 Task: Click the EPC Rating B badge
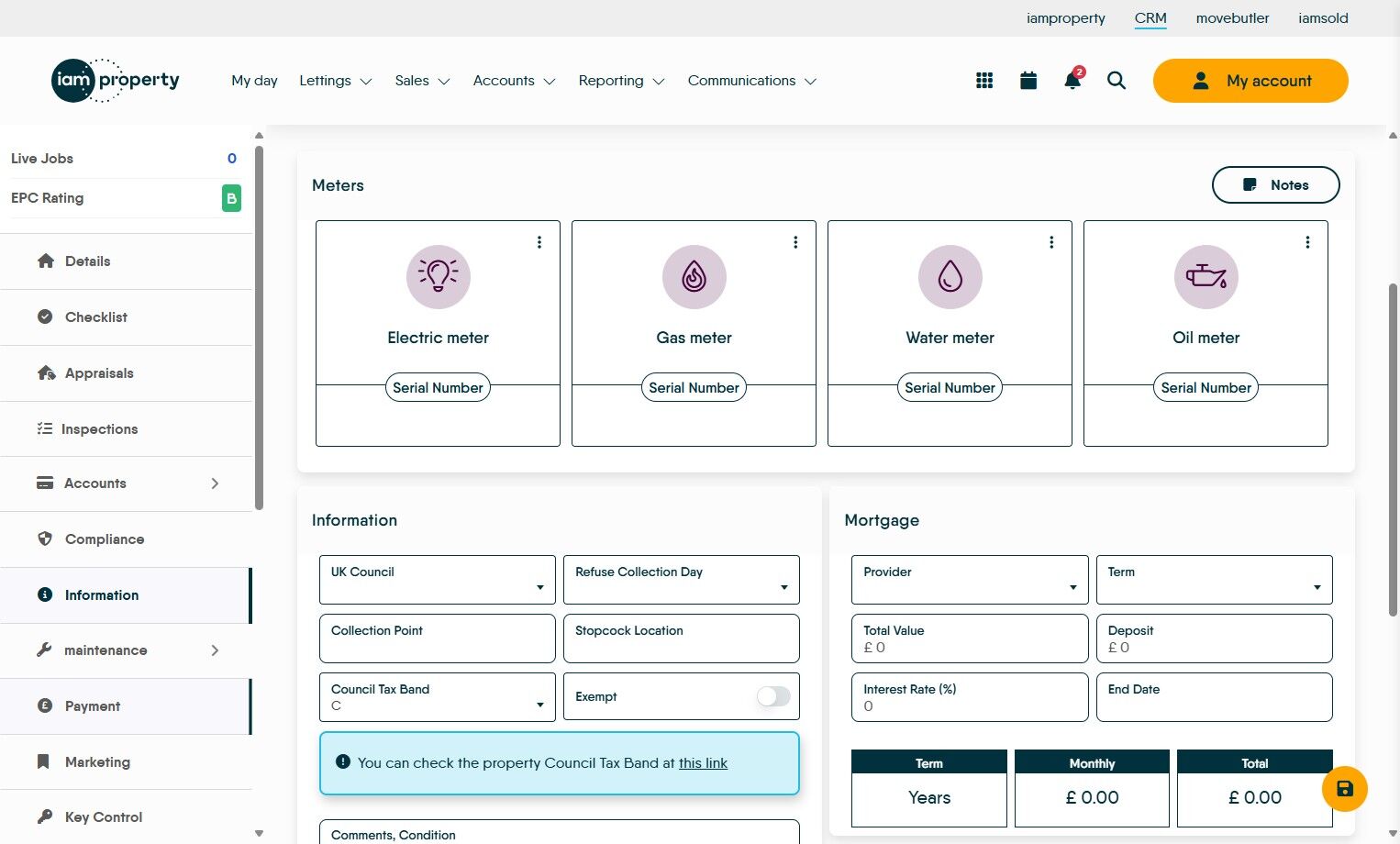[231, 198]
